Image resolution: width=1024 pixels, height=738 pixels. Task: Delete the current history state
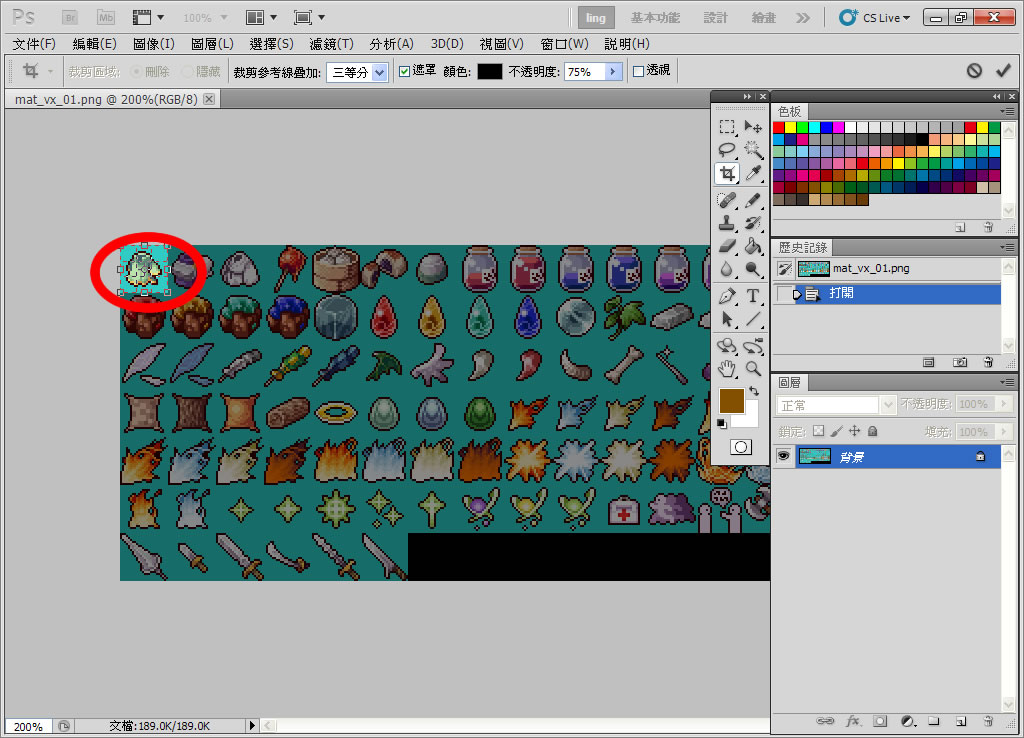[988, 362]
